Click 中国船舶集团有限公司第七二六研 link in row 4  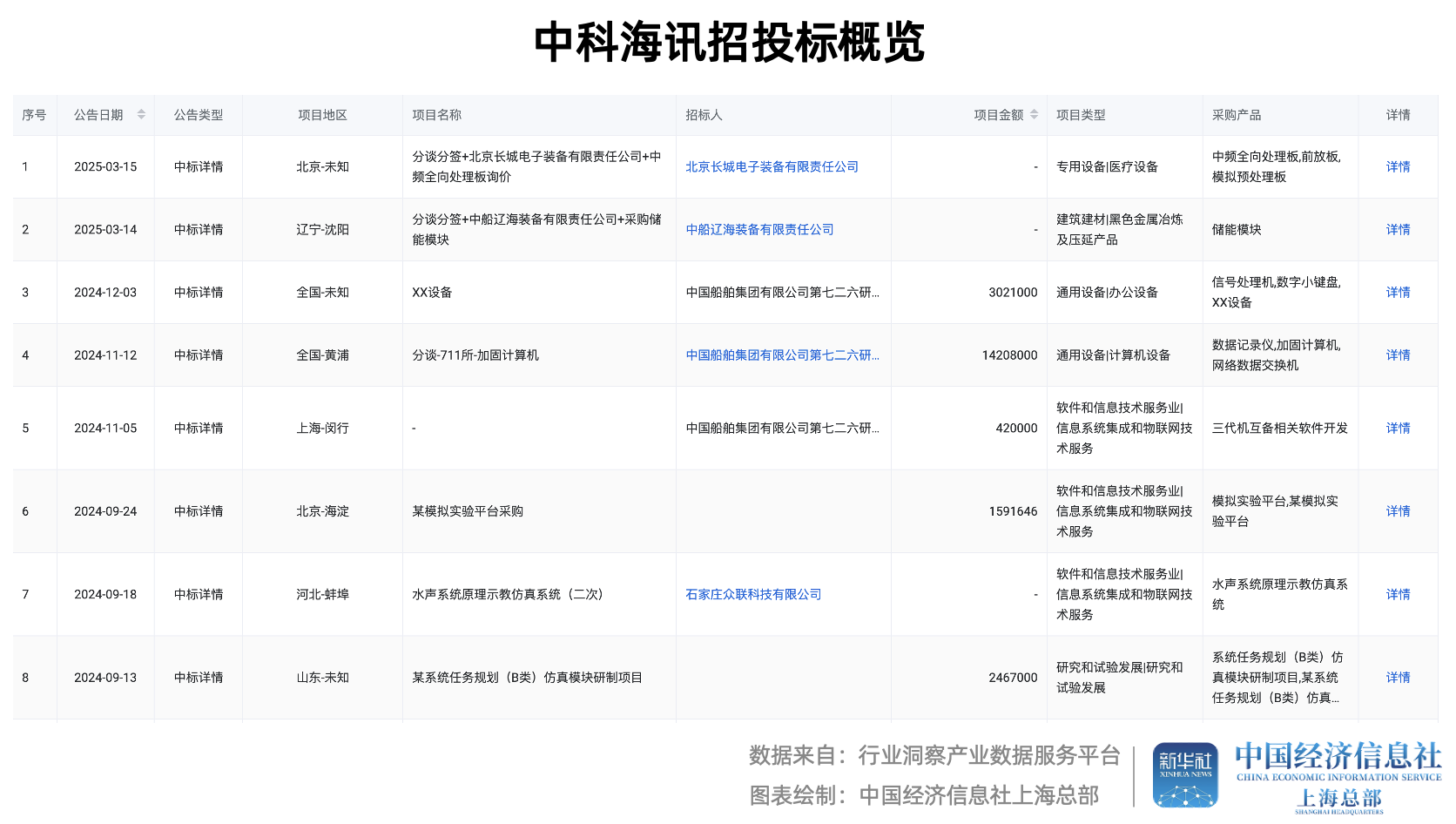[781, 355]
